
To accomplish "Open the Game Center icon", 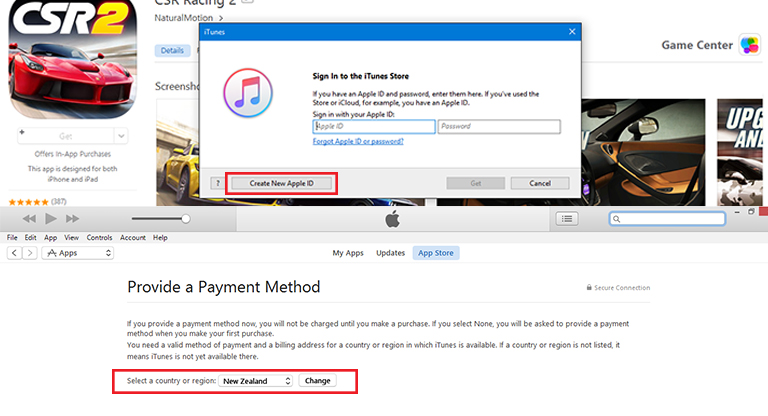I will (x=749, y=45).
